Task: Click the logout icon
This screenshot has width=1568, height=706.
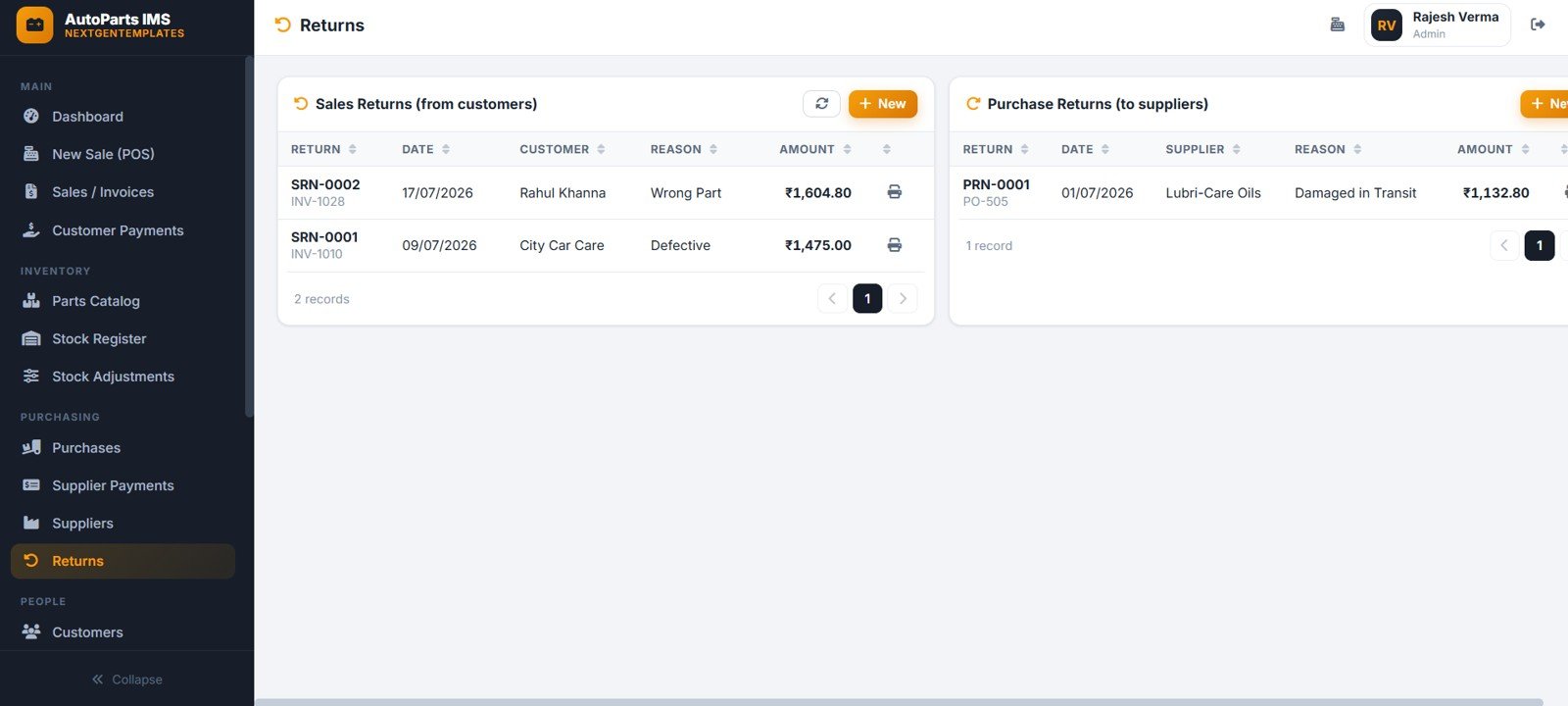Action: click(1538, 25)
